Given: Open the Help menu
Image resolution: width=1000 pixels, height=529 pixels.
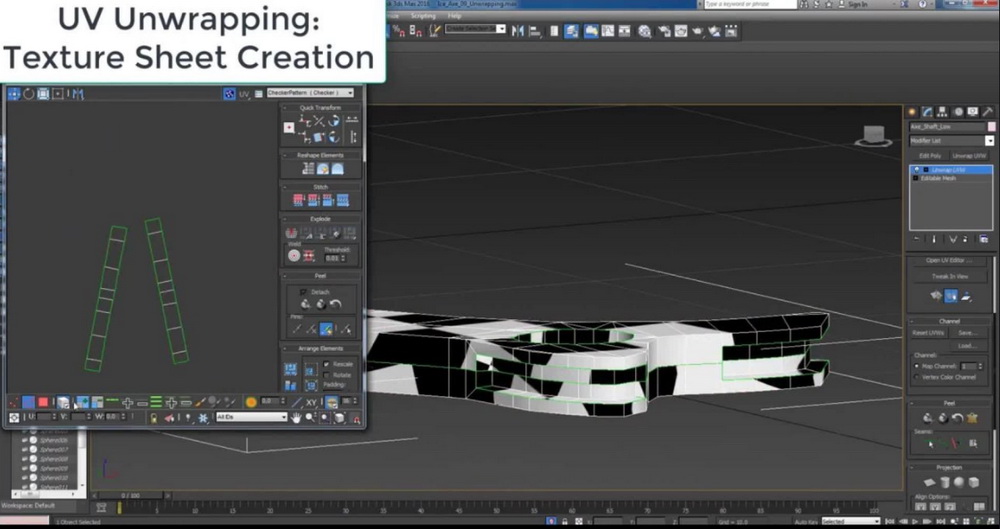Looking at the screenshot, I should click(x=455, y=16).
